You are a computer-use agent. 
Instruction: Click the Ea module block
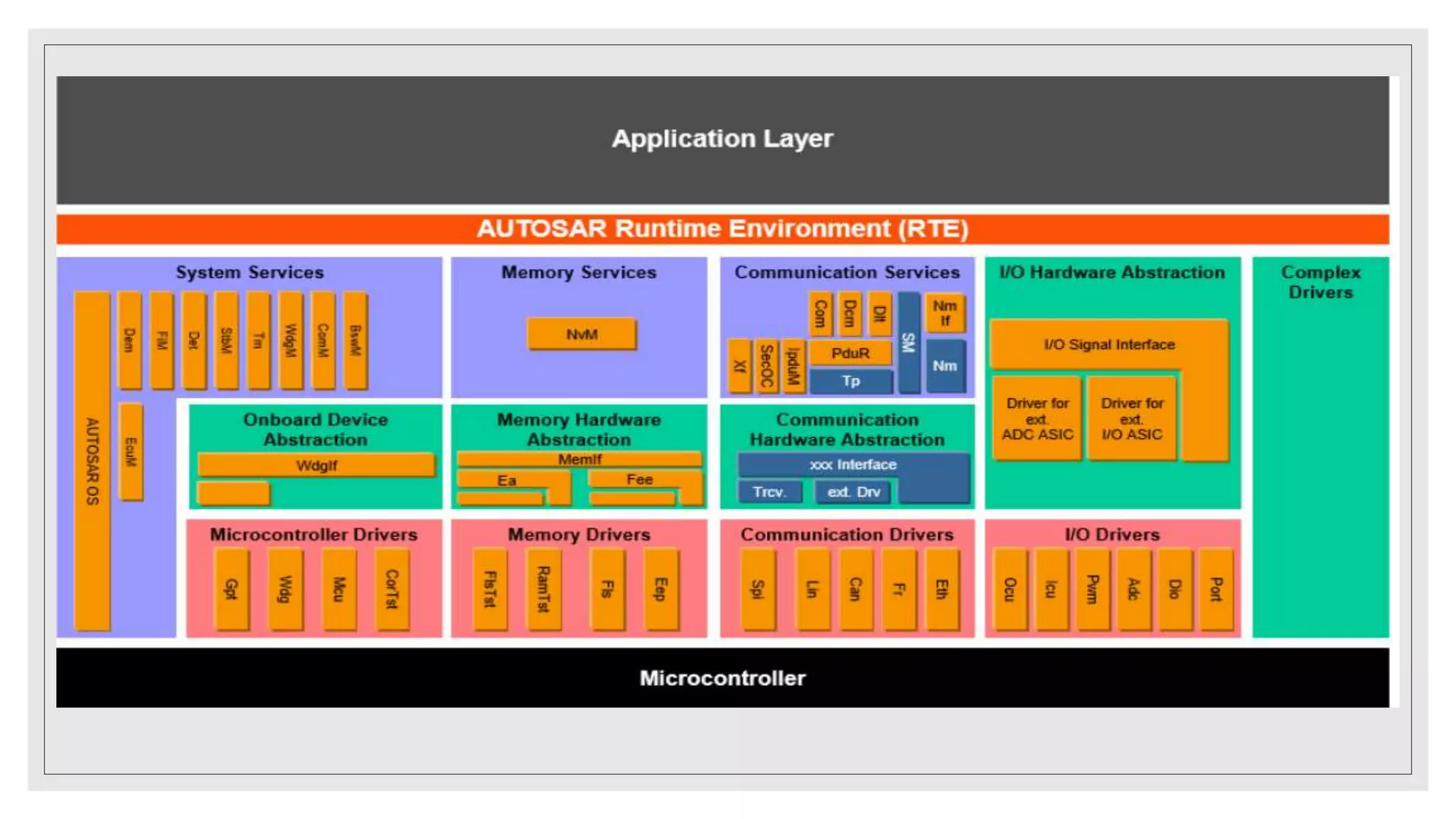pos(506,481)
